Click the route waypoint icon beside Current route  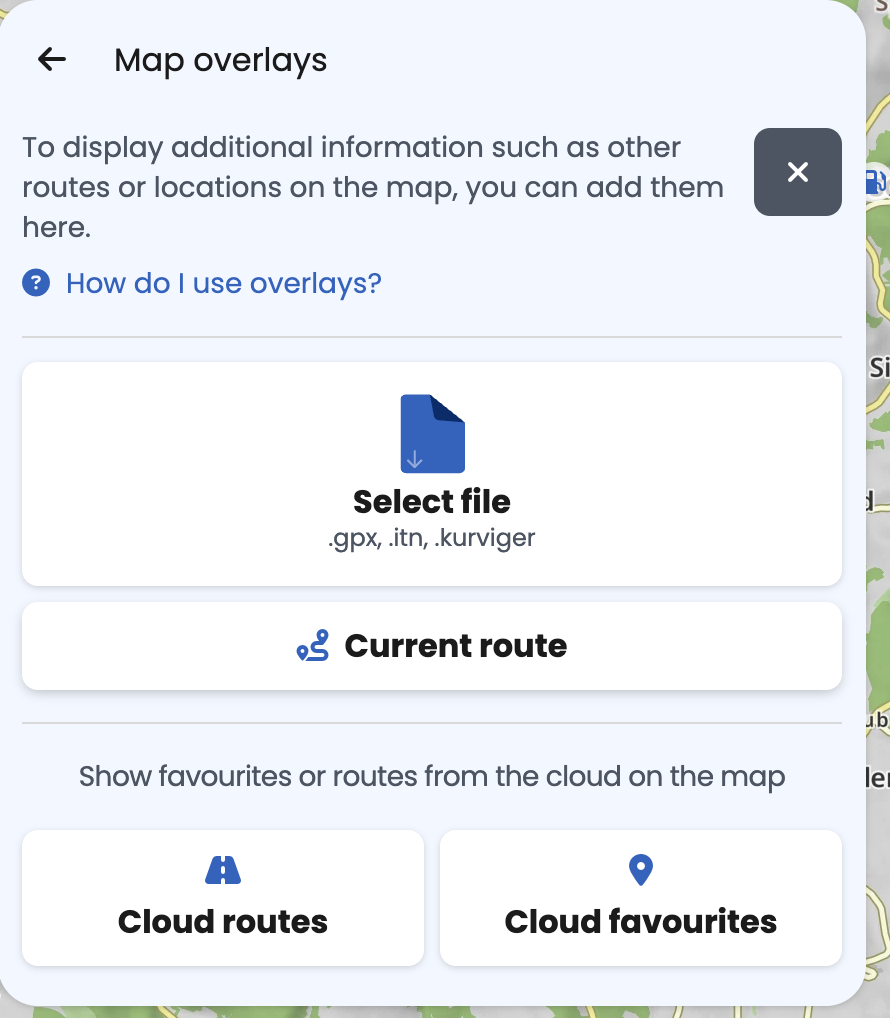[313, 646]
